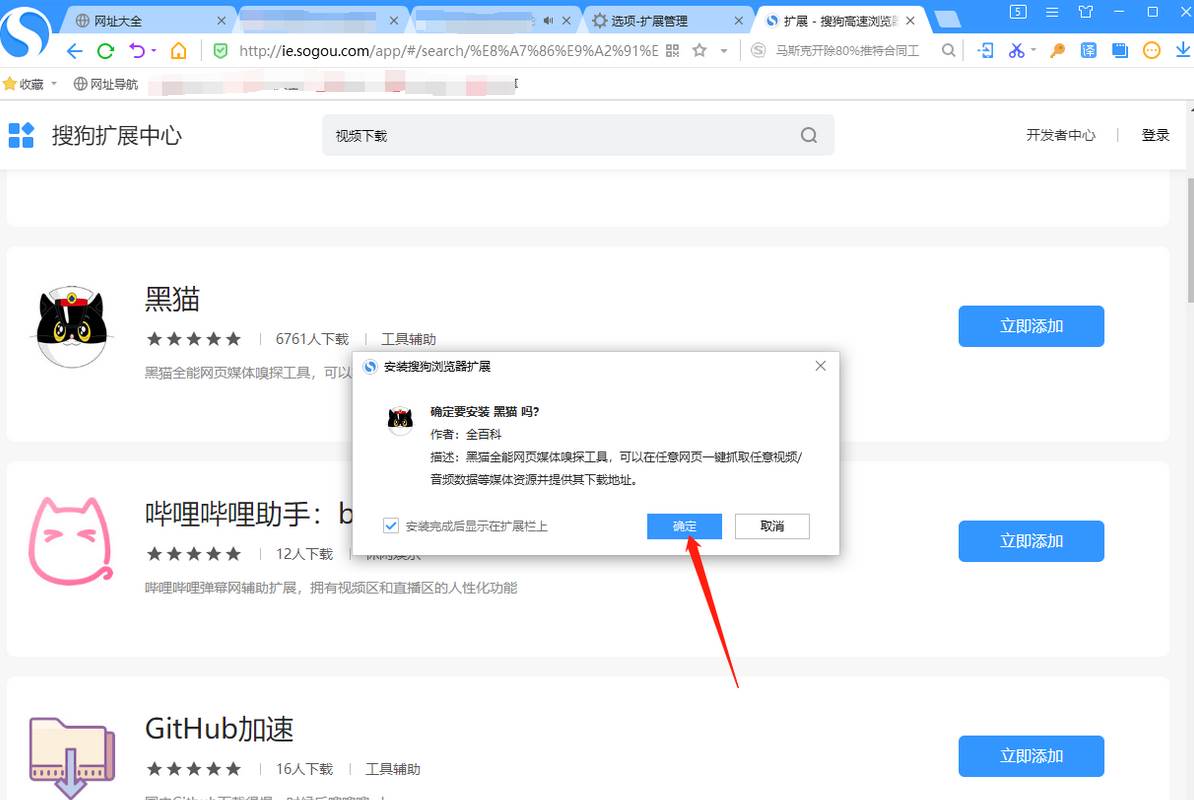The height and width of the screenshot is (800, 1194).
Task: Click the GitHub加速 folder icon
Action: point(72,757)
